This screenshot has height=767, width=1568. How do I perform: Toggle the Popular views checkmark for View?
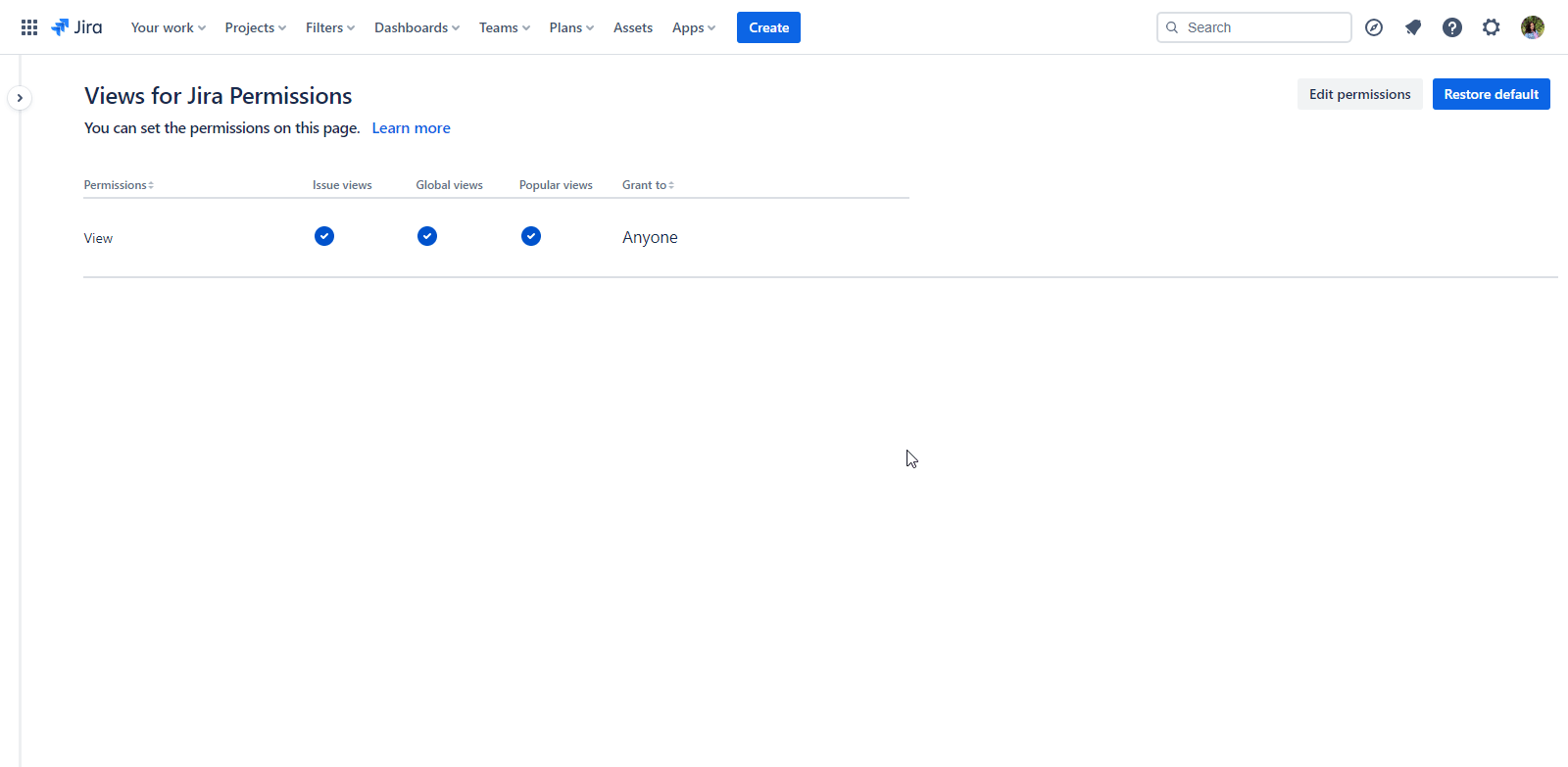tap(531, 236)
